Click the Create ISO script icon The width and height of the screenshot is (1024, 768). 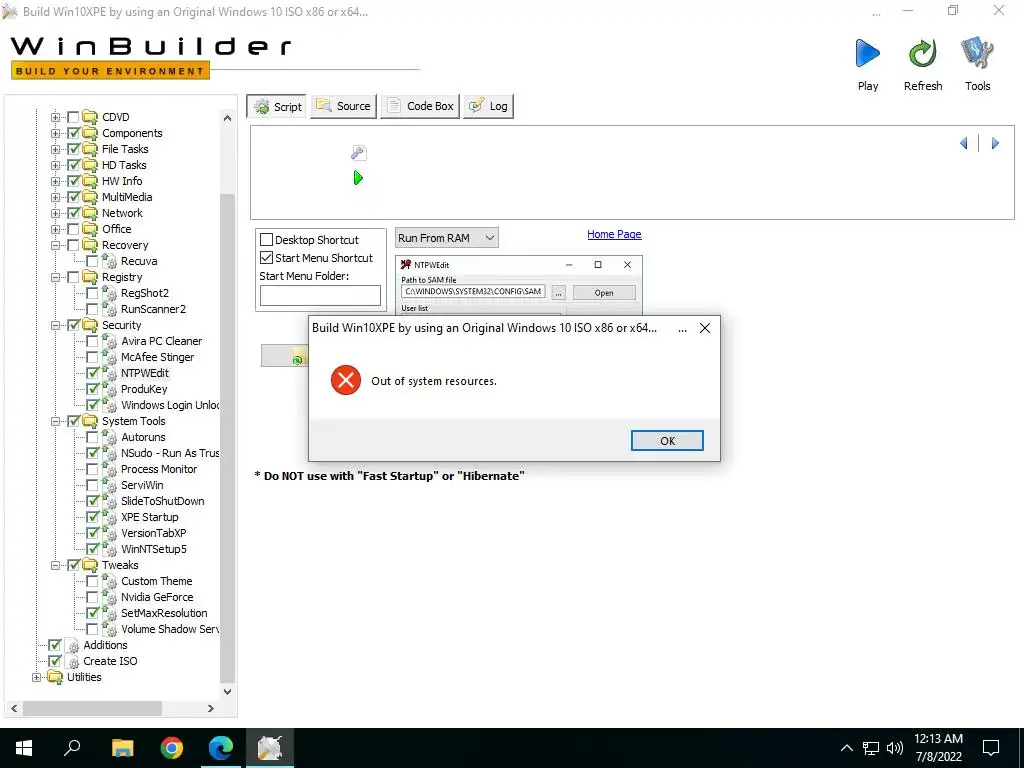click(73, 661)
